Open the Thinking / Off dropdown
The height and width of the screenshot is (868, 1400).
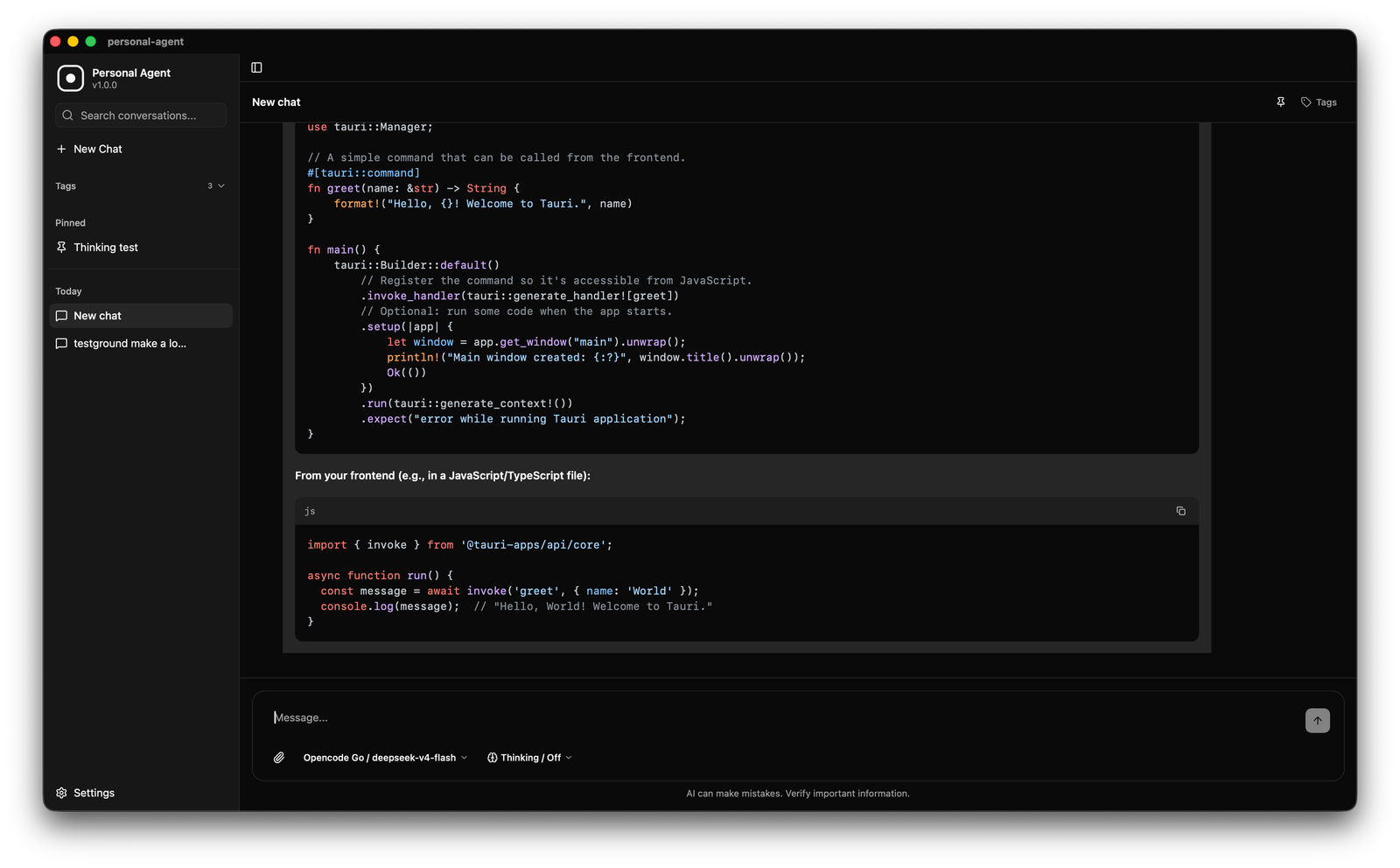coord(529,758)
